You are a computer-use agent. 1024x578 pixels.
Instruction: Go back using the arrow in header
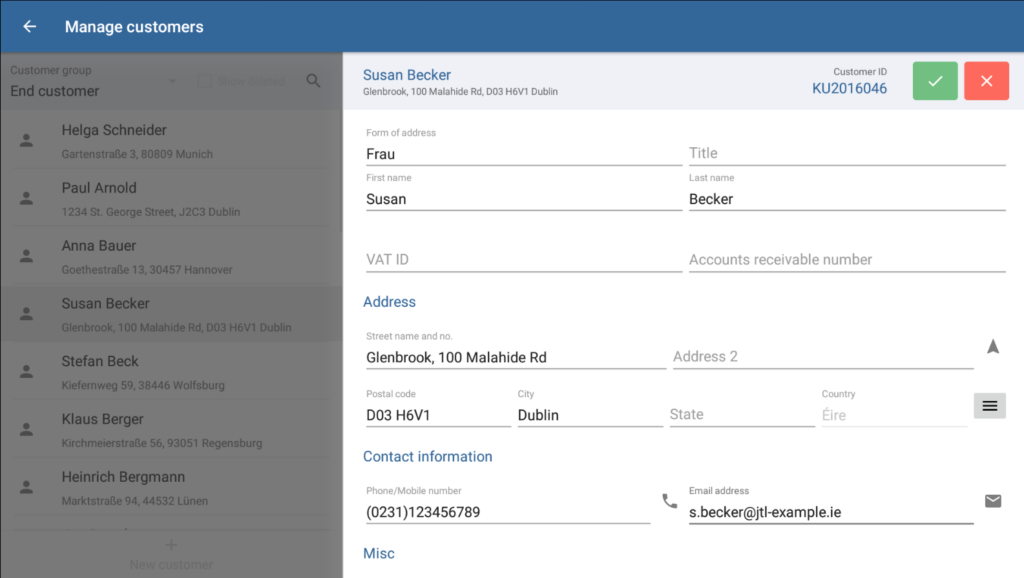[x=29, y=27]
